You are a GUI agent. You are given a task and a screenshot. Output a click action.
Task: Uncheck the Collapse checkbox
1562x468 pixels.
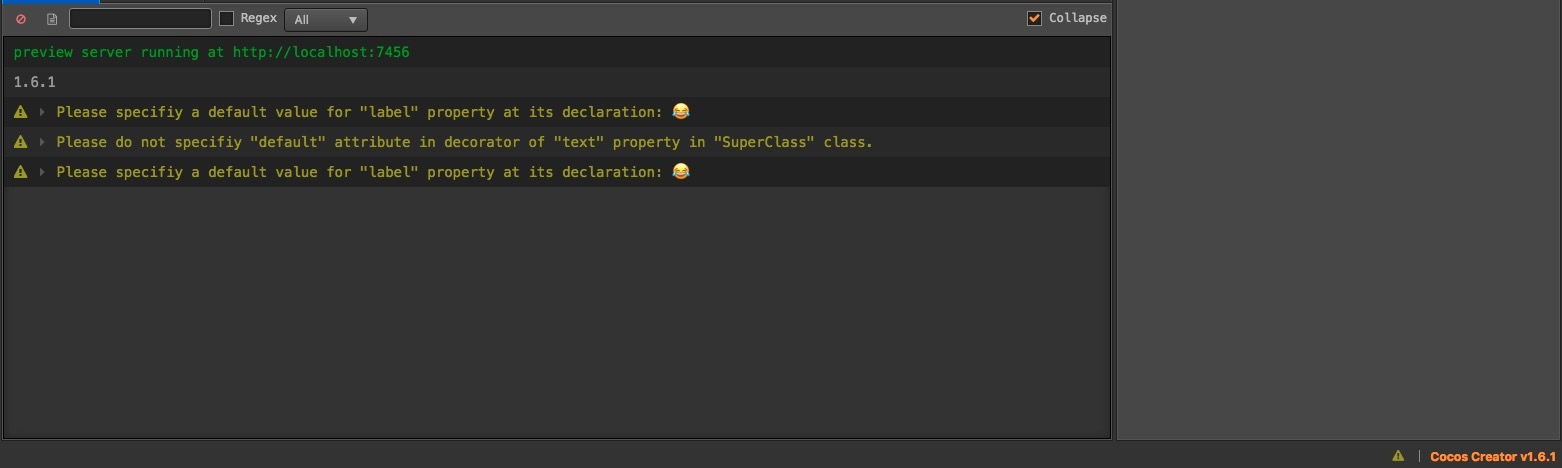(1035, 18)
